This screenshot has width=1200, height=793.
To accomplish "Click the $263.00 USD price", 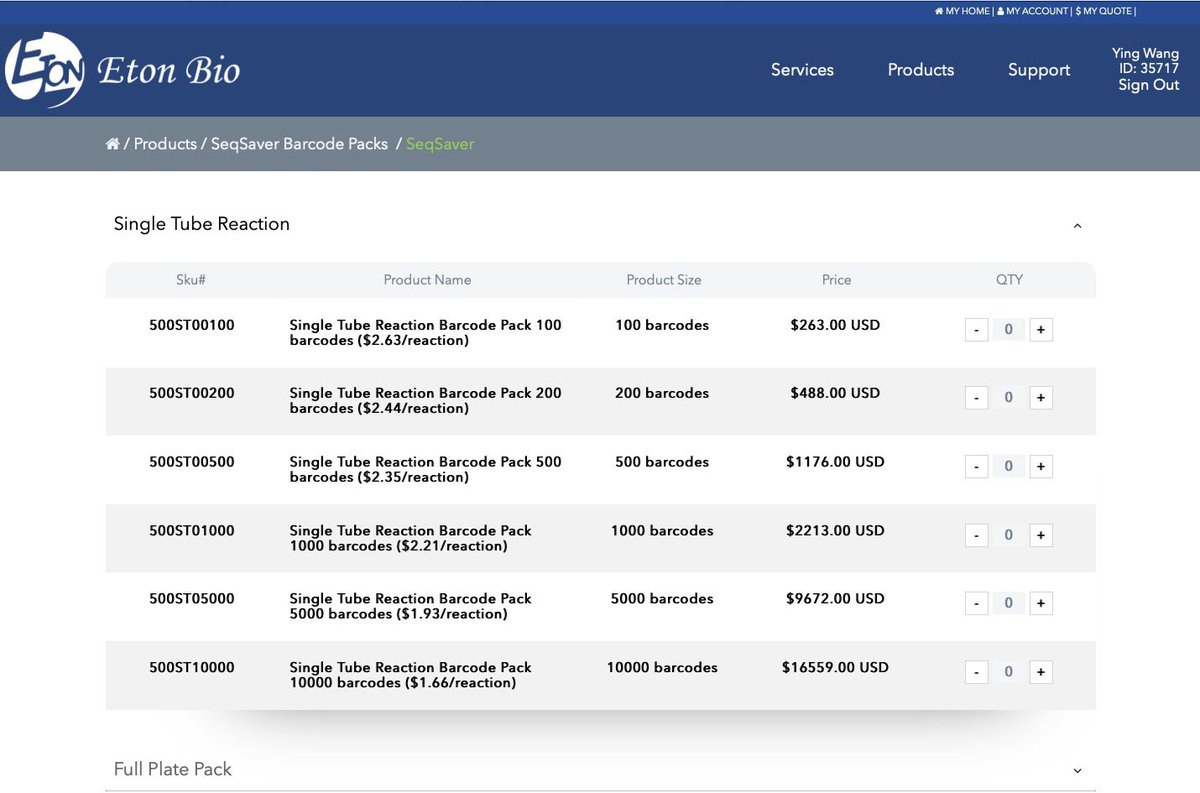I will pos(835,325).
